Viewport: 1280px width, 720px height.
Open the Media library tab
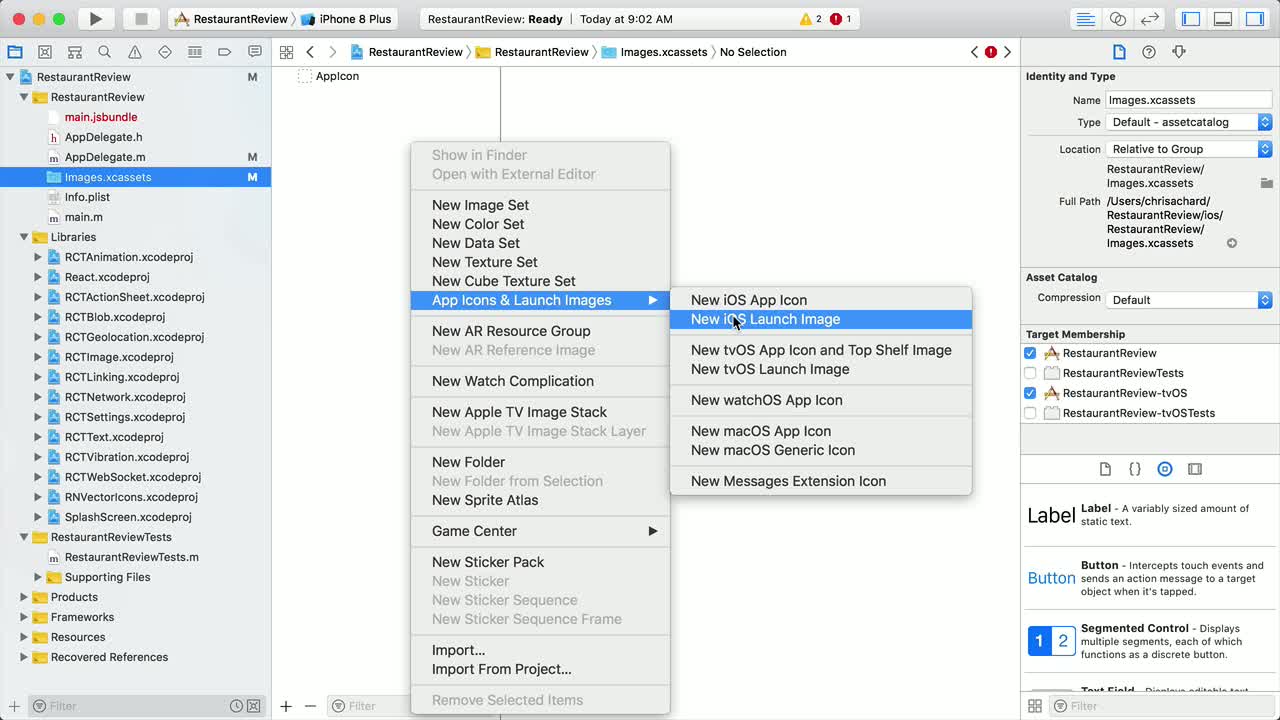(x=1195, y=469)
